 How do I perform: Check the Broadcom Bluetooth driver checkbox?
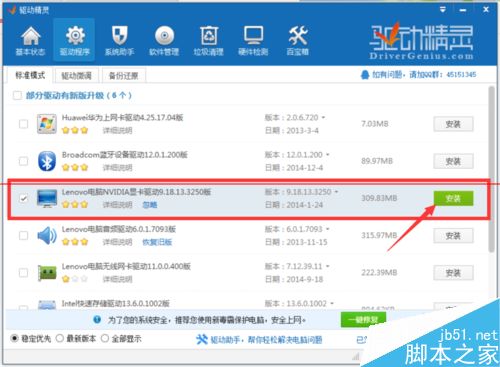[x=23, y=161]
